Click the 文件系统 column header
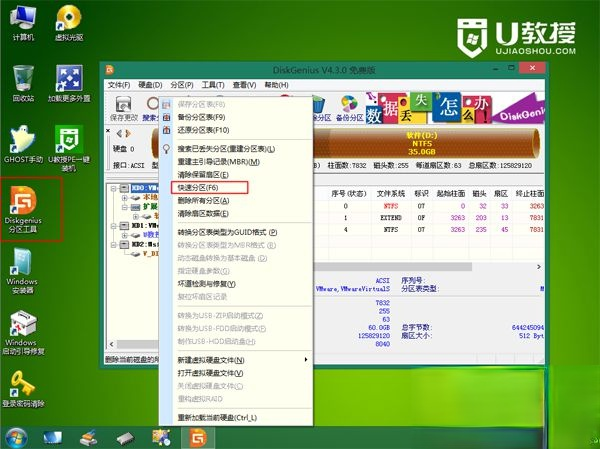600x449 pixels. click(x=390, y=194)
